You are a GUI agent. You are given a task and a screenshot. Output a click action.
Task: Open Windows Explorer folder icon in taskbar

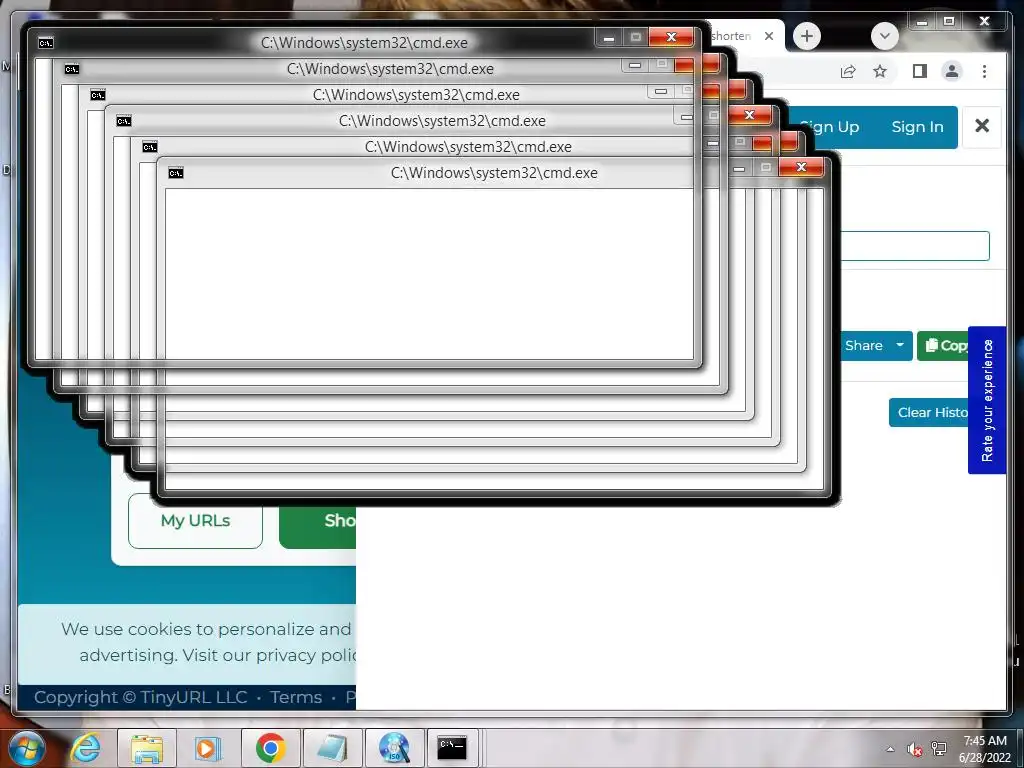[147, 748]
